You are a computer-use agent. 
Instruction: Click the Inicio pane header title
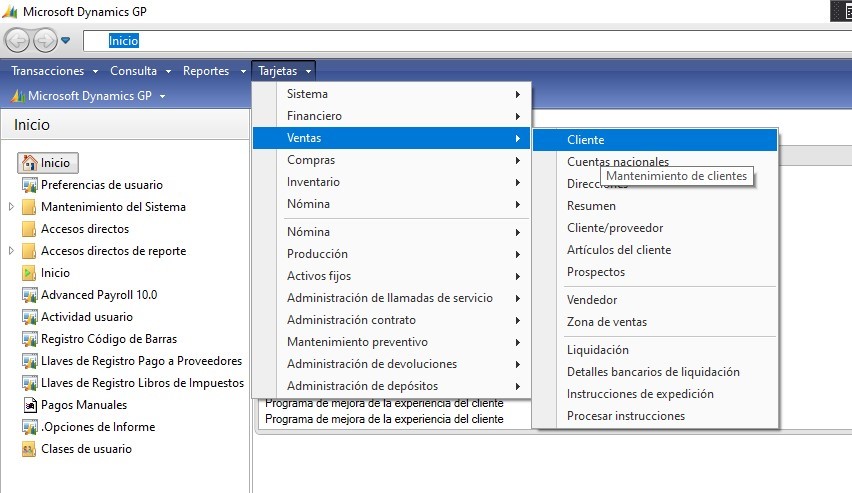[x=32, y=125]
